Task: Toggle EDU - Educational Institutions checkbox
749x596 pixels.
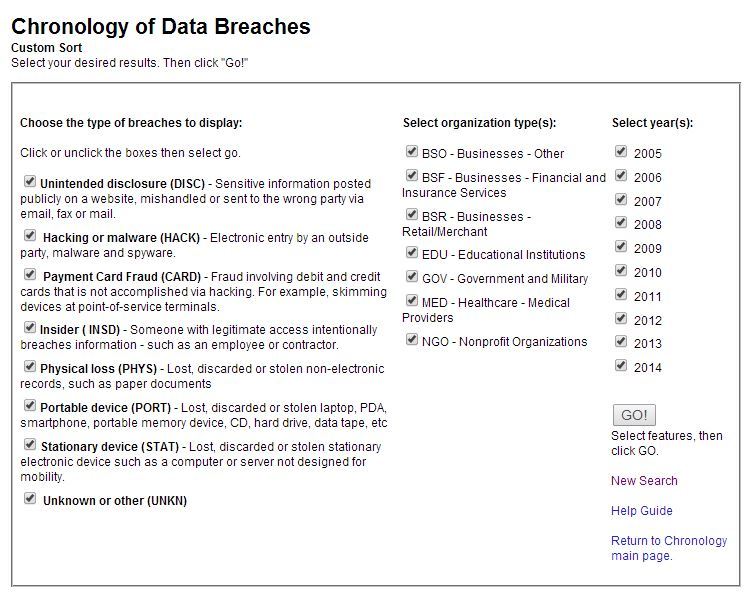Action: (x=412, y=253)
